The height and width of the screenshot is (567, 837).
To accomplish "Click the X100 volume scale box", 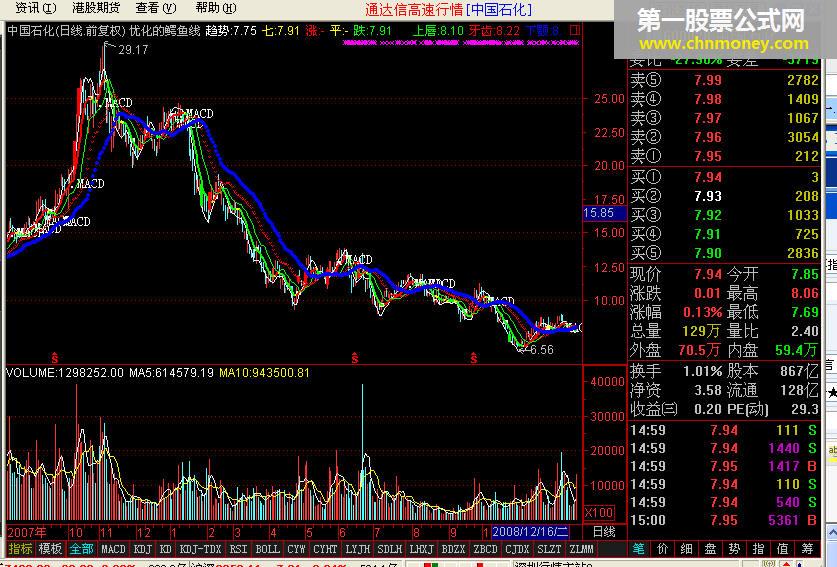I will point(599,513).
